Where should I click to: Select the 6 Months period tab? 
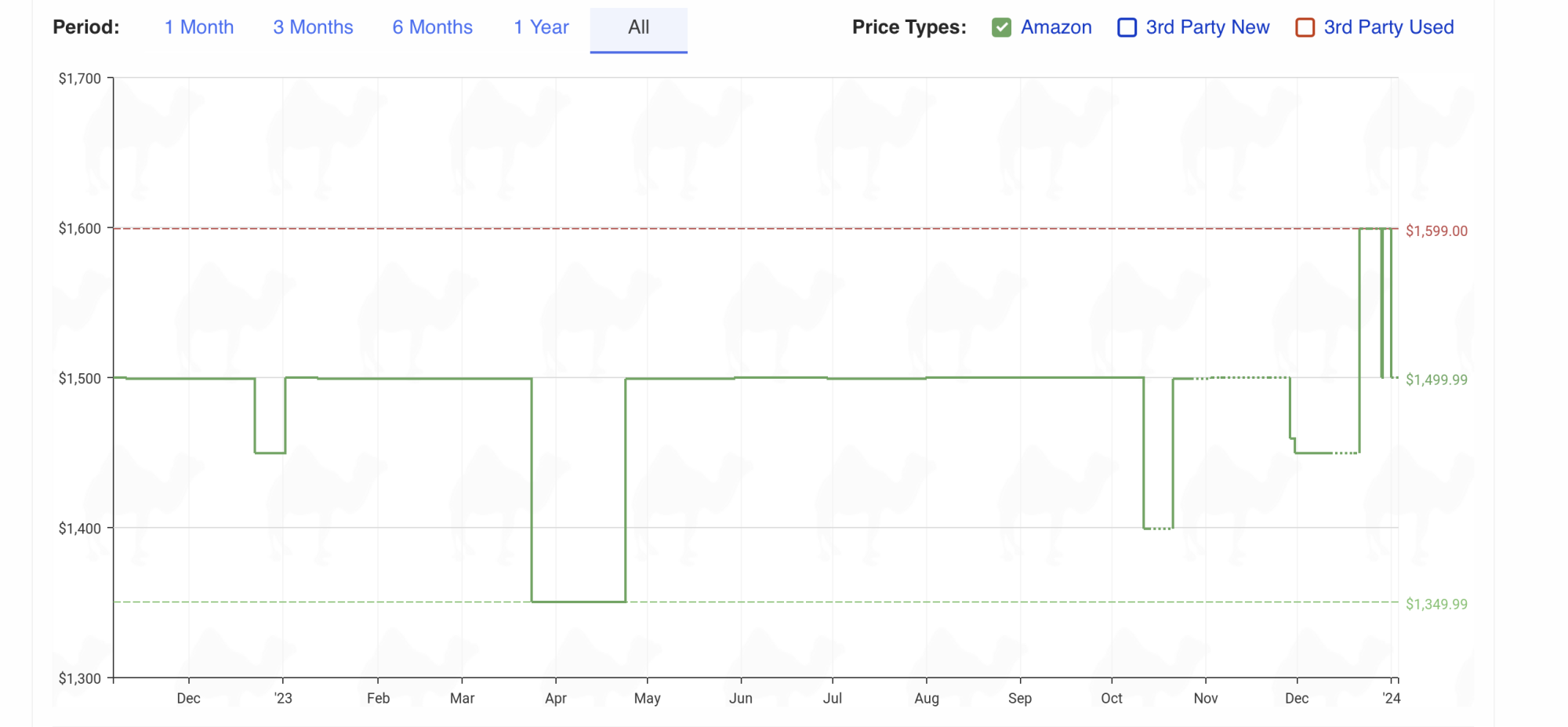(x=432, y=27)
